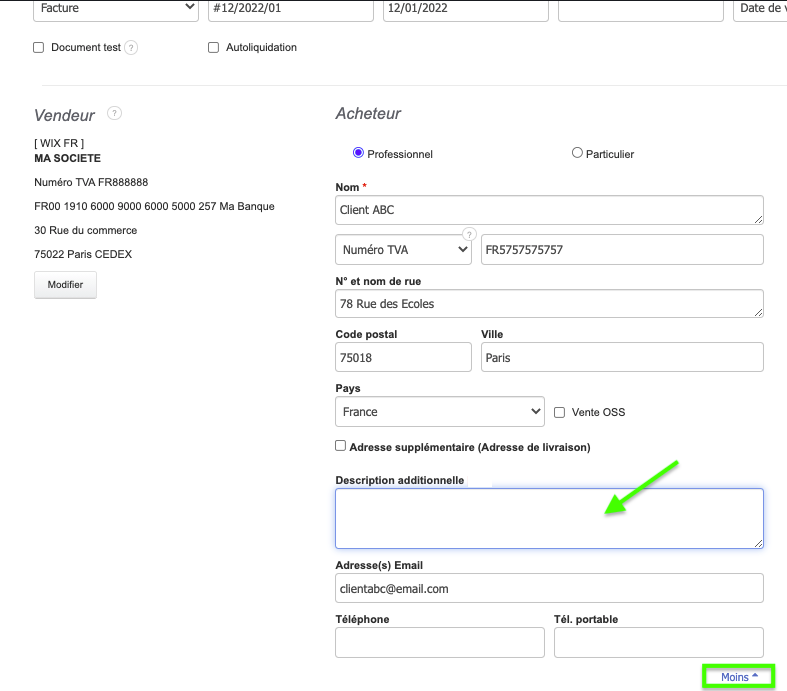
Task: Select the Téléphone input field
Action: pos(439,642)
